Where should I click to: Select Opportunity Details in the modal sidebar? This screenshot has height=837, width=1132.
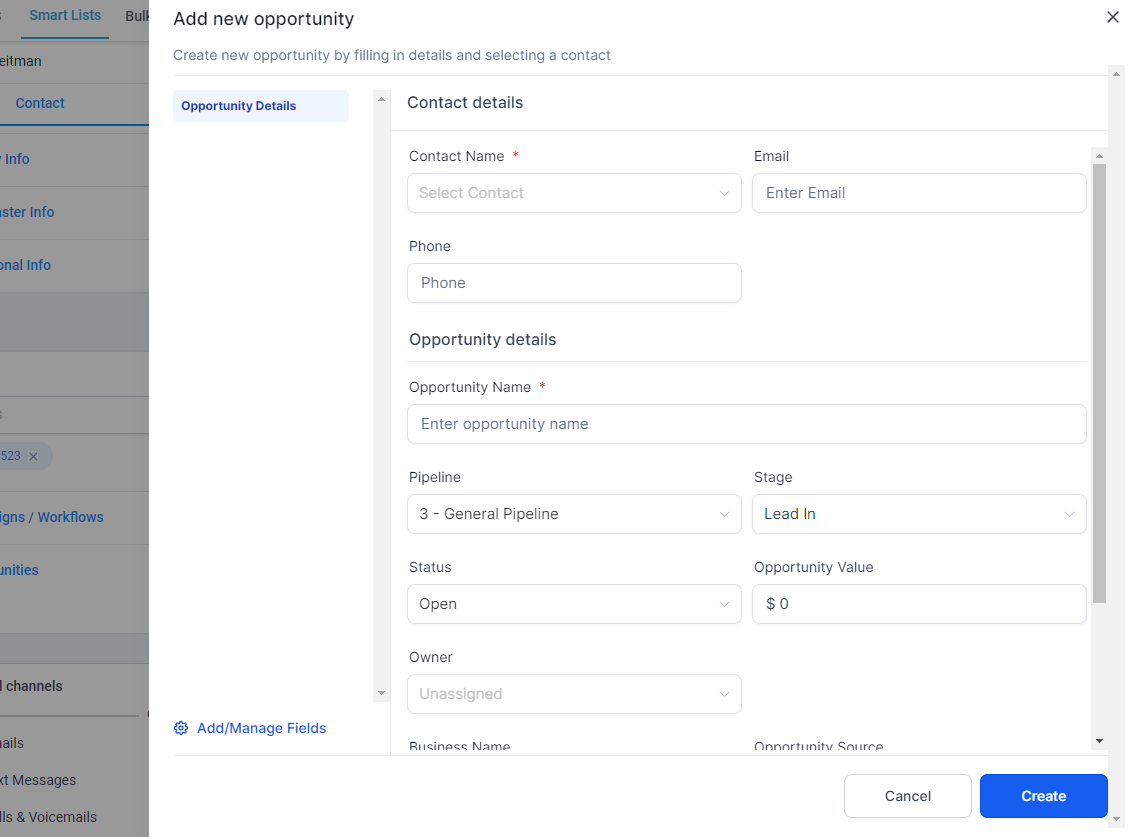tap(238, 105)
